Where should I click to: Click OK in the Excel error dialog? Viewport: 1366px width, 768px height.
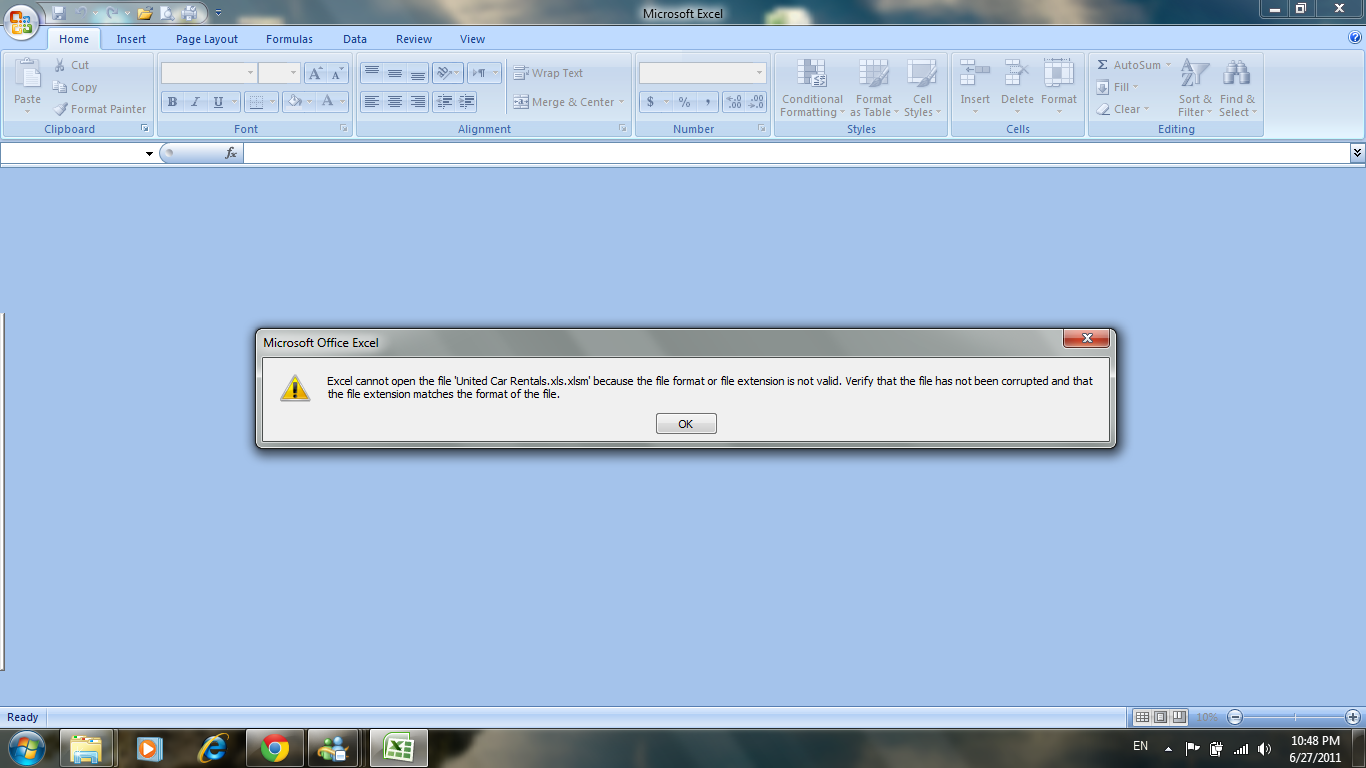tap(686, 424)
